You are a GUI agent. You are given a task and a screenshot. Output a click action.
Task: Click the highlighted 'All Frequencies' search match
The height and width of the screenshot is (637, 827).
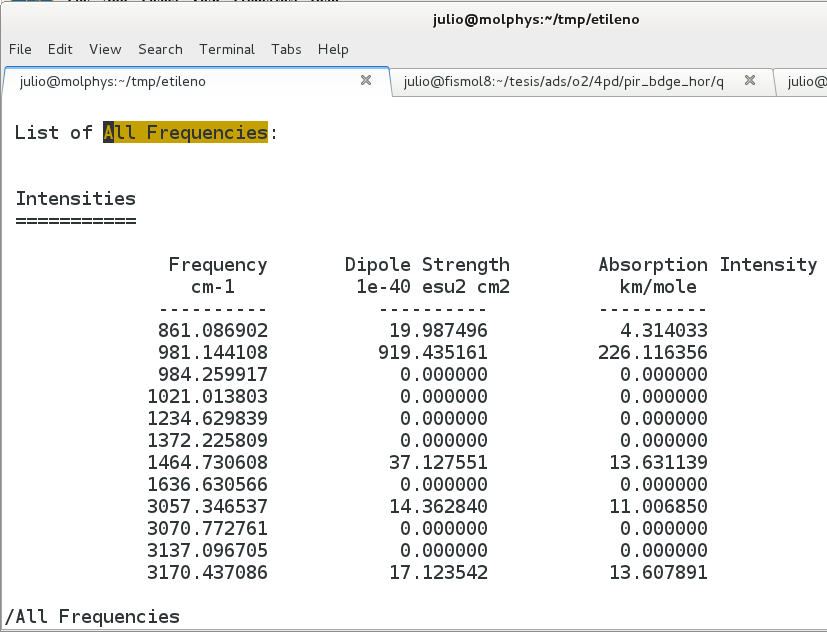point(186,132)
